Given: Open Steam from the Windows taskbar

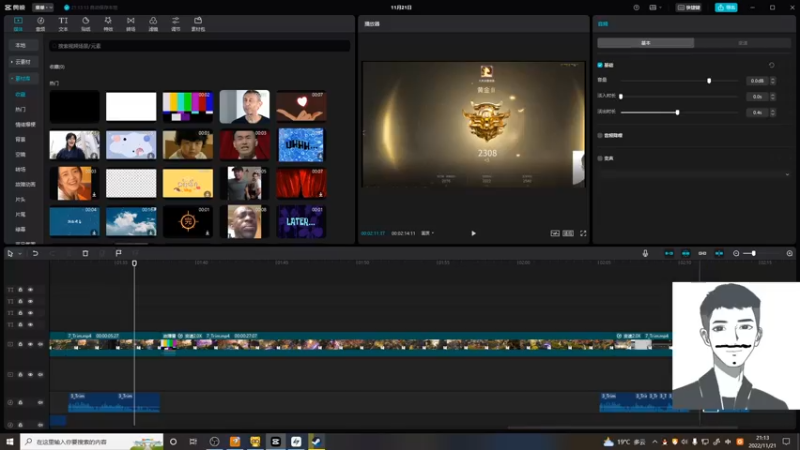Looking at the screenshot, I should [316, 441].
